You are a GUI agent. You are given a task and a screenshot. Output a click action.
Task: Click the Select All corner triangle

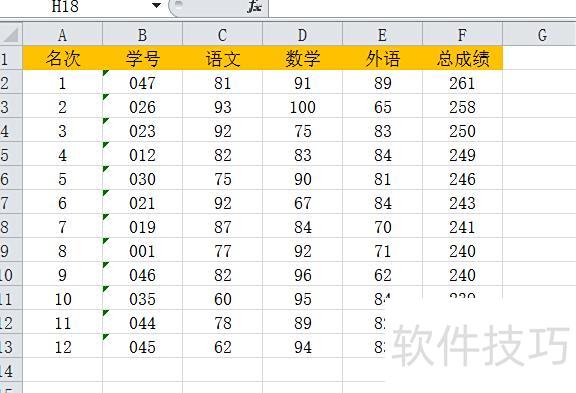11,35
